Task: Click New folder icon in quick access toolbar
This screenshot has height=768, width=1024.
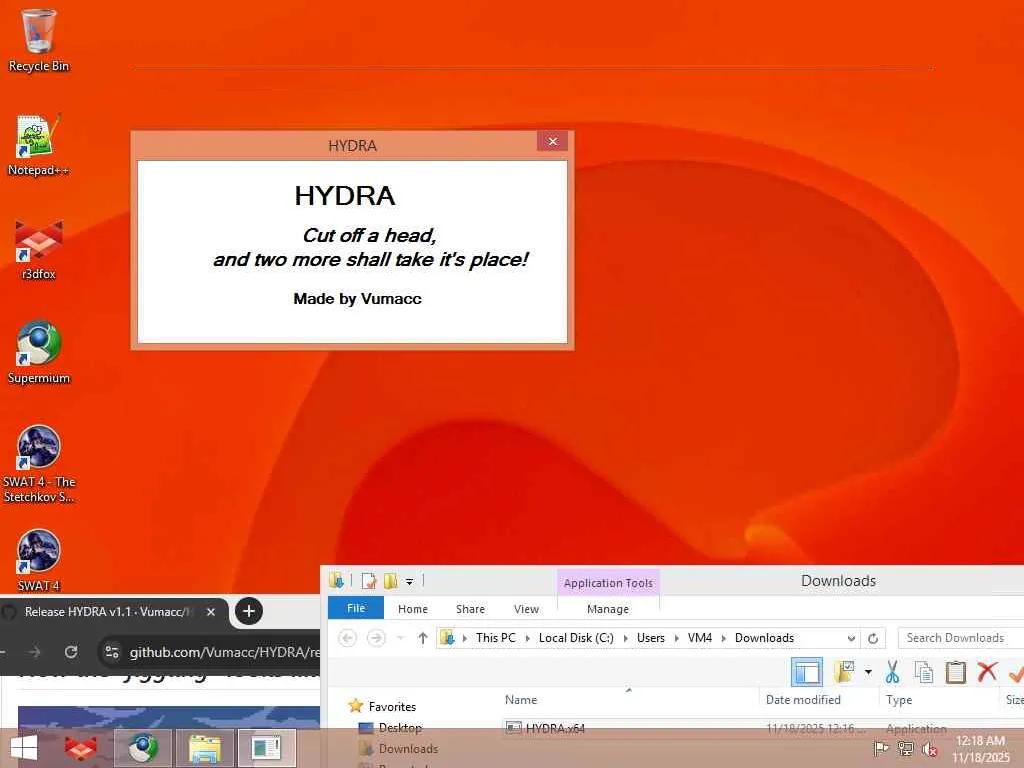Action: click(x=391, y=581)
